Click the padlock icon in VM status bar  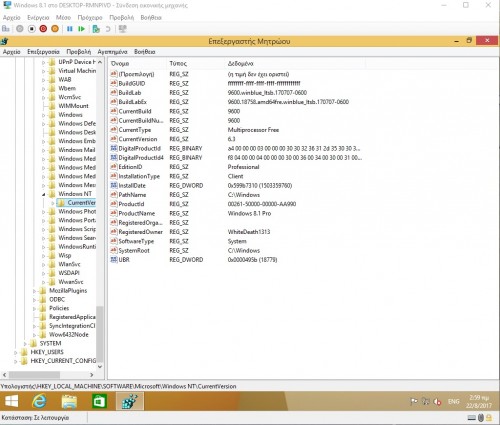tap(489, 418)
